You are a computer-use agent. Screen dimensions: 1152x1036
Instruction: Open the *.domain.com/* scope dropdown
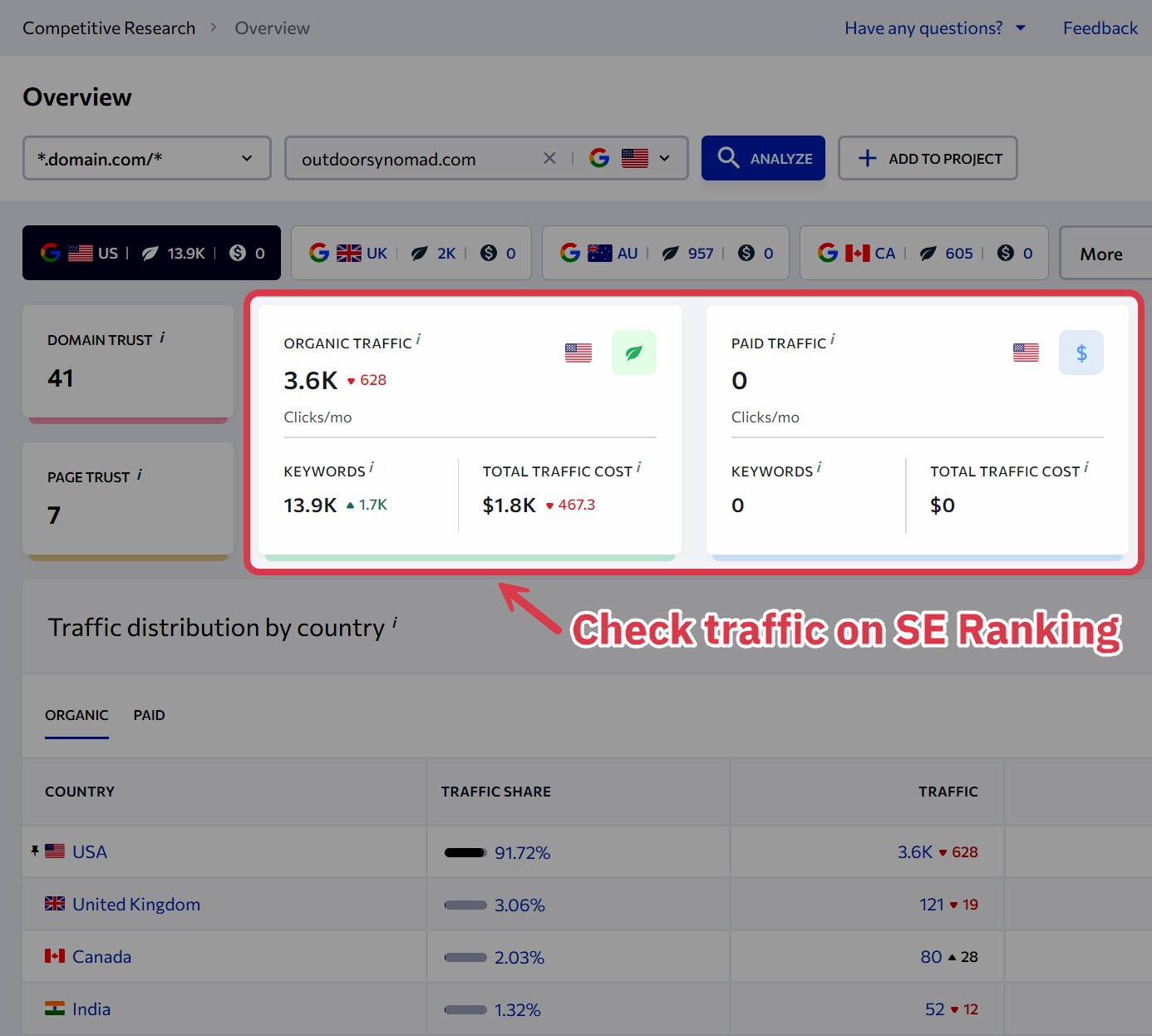point(147,158)
